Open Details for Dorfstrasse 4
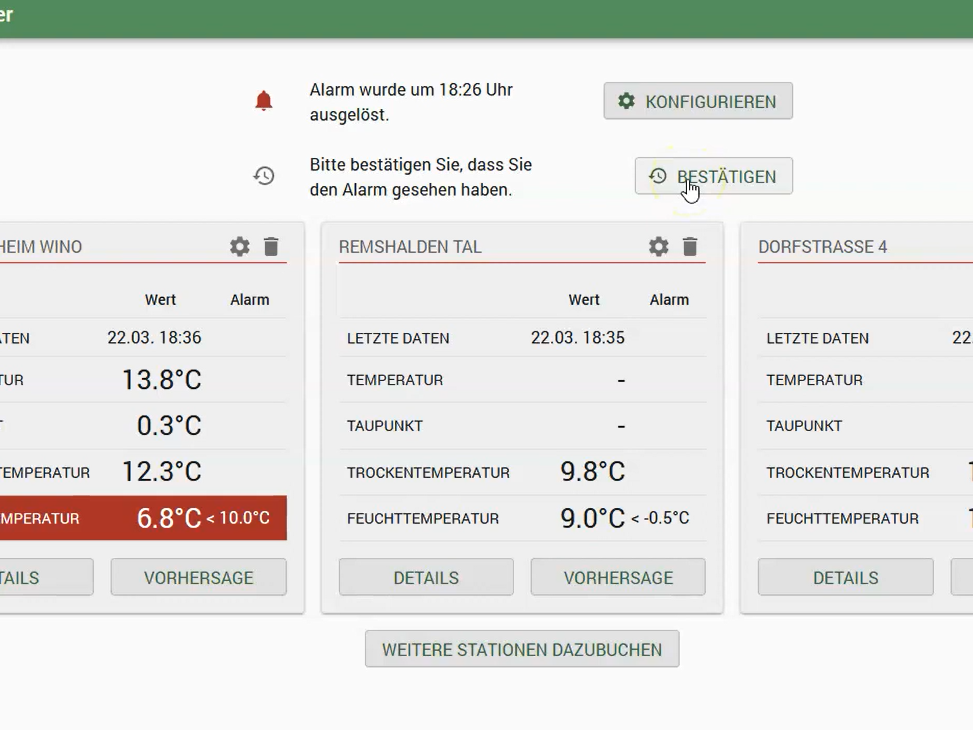 (x=846, y=577)
